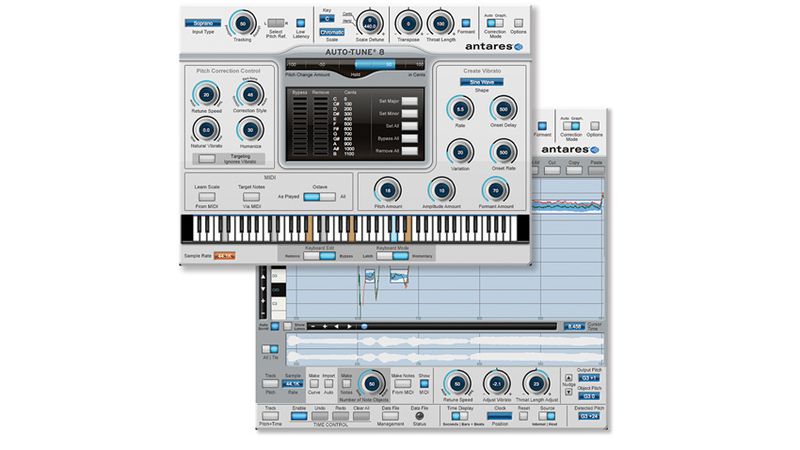Image resolution: width=800 pixels, height=450 pixels.
Task: Click the Set All button
Action: [x=409, y=126]
